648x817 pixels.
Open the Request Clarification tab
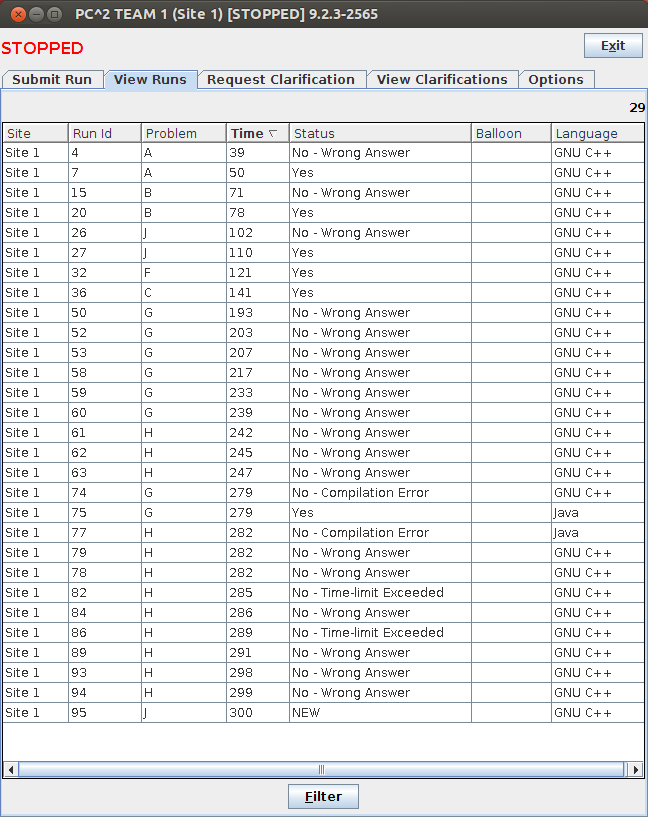(281, 80)
